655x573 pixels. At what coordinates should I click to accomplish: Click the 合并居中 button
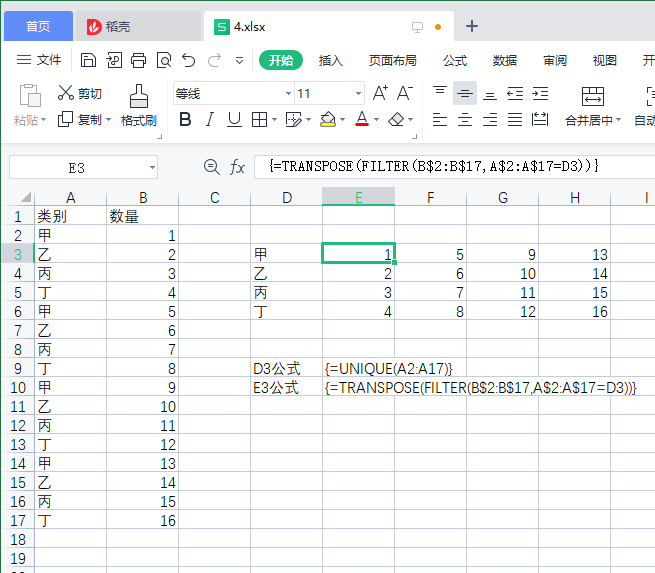[593, 106]
